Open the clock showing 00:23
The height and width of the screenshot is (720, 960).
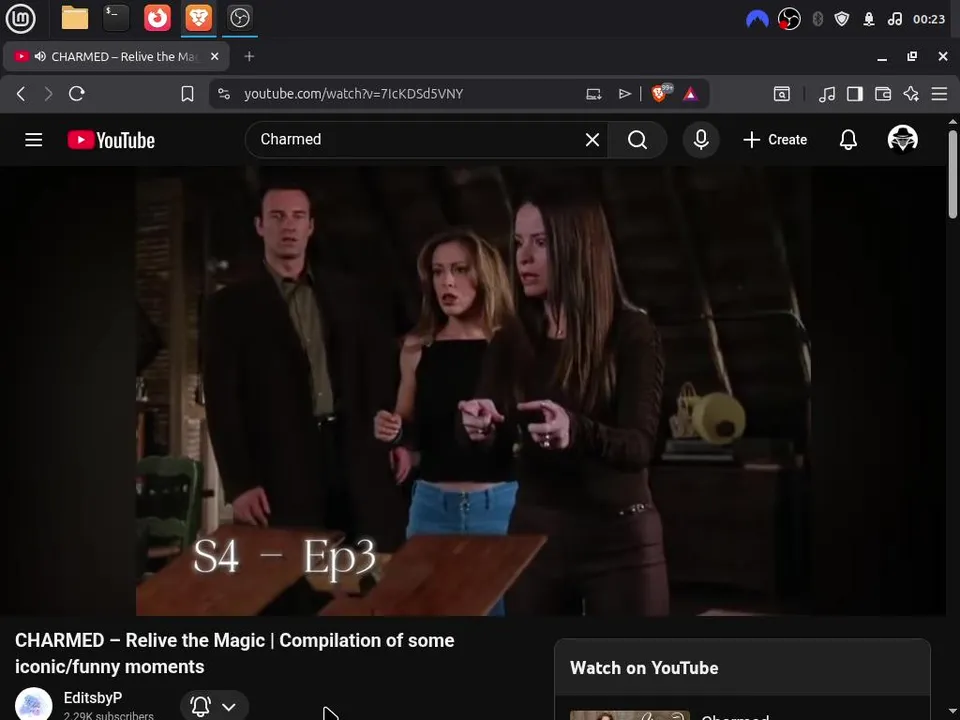point(929,19)
